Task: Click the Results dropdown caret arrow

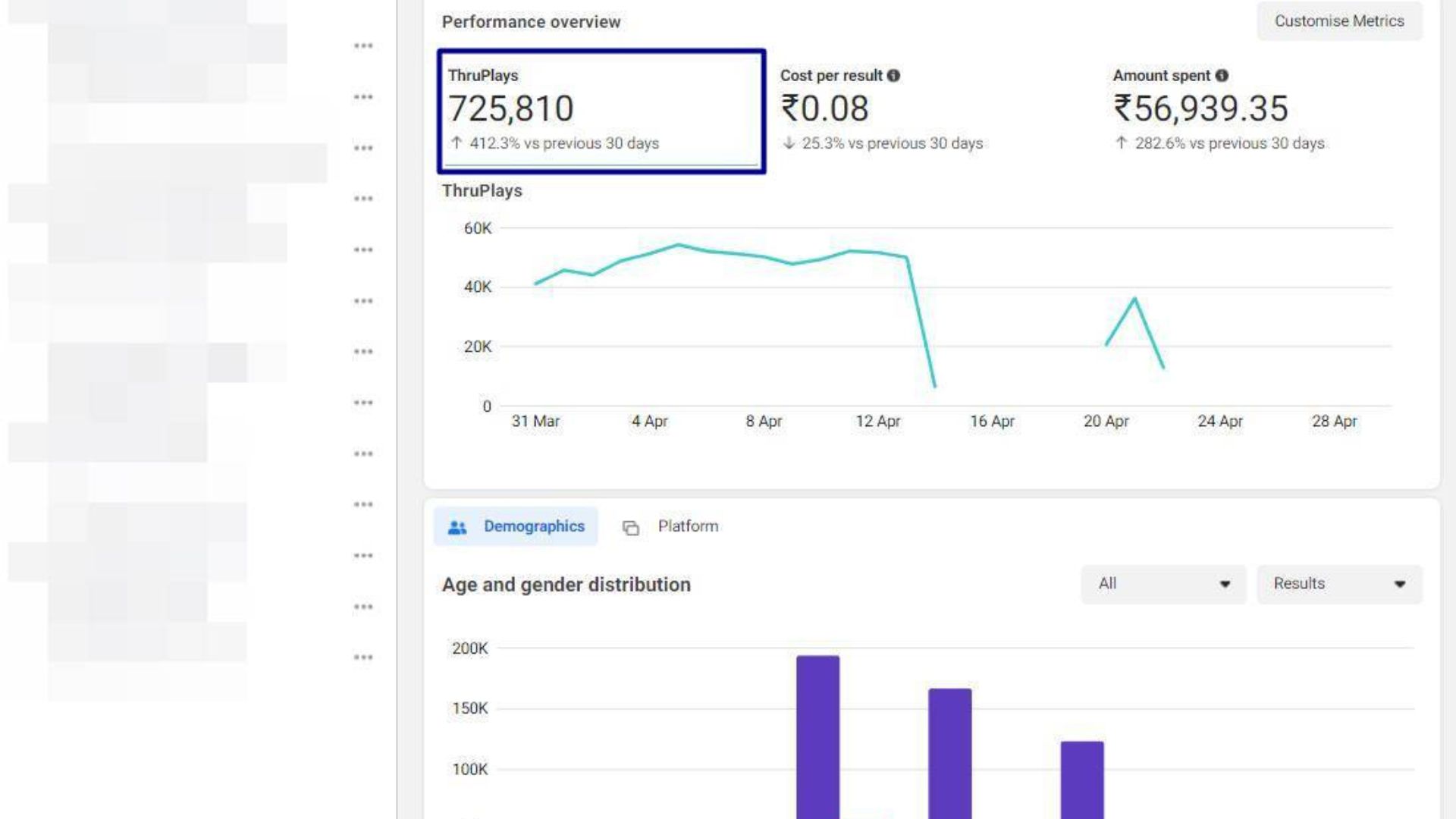Action: [1400, 584]
